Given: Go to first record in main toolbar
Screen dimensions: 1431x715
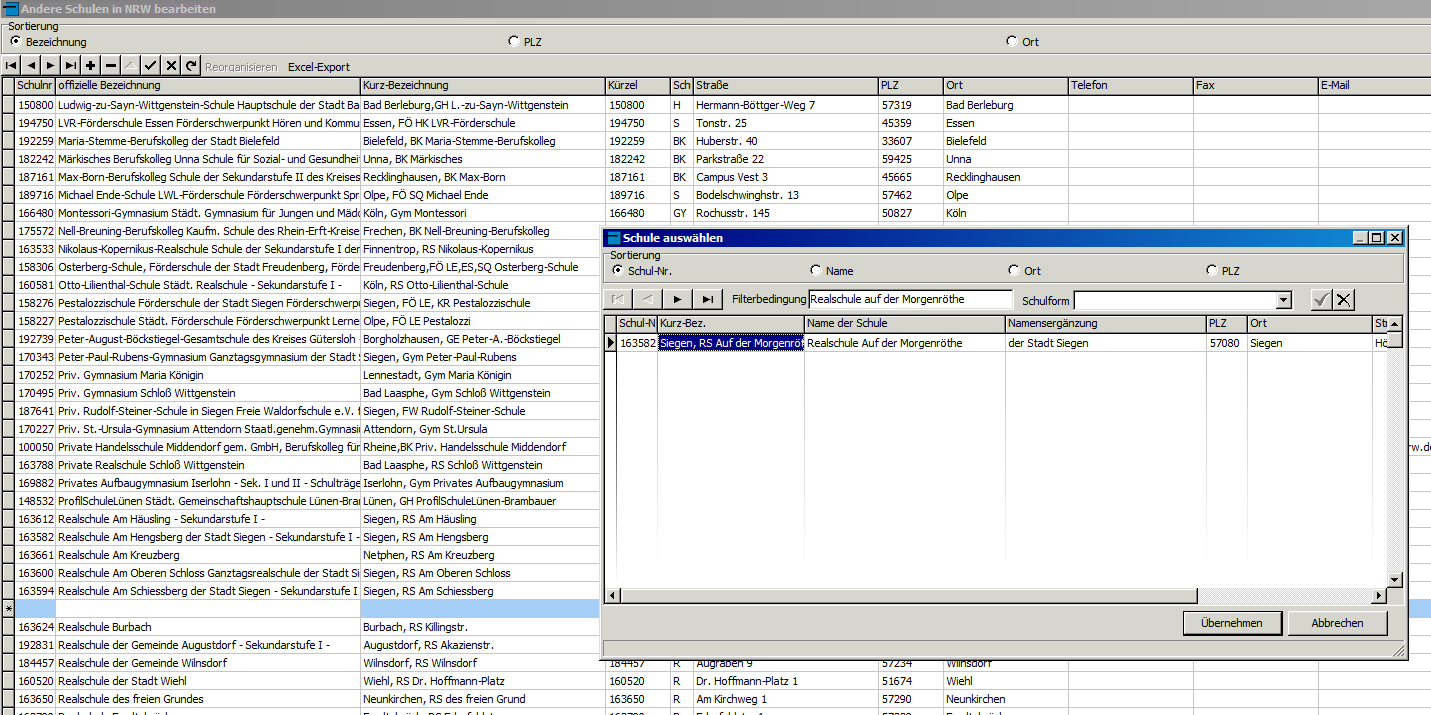Looking at the screenshot, I should coord(11,66).
